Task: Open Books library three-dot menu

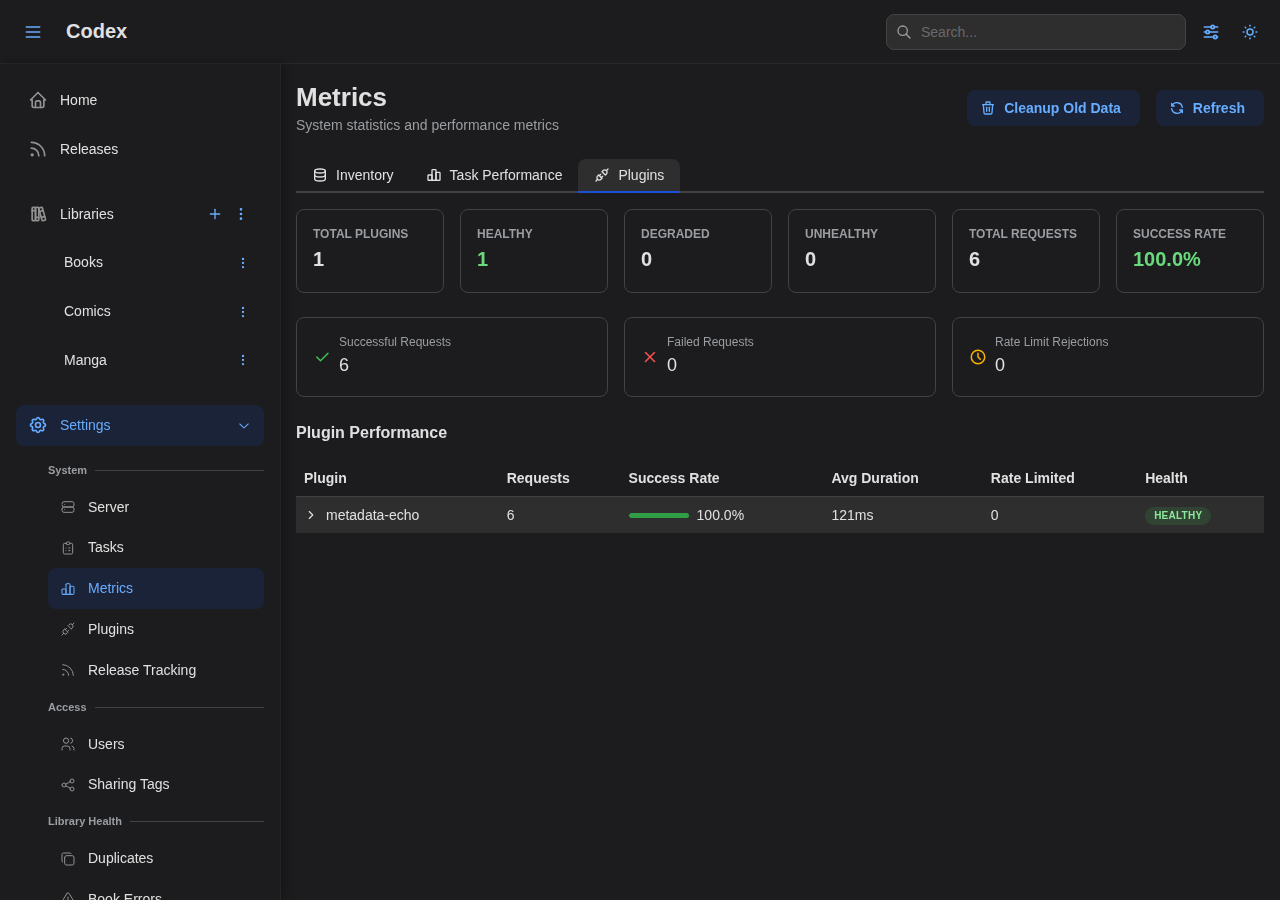Action: point(242,263)
